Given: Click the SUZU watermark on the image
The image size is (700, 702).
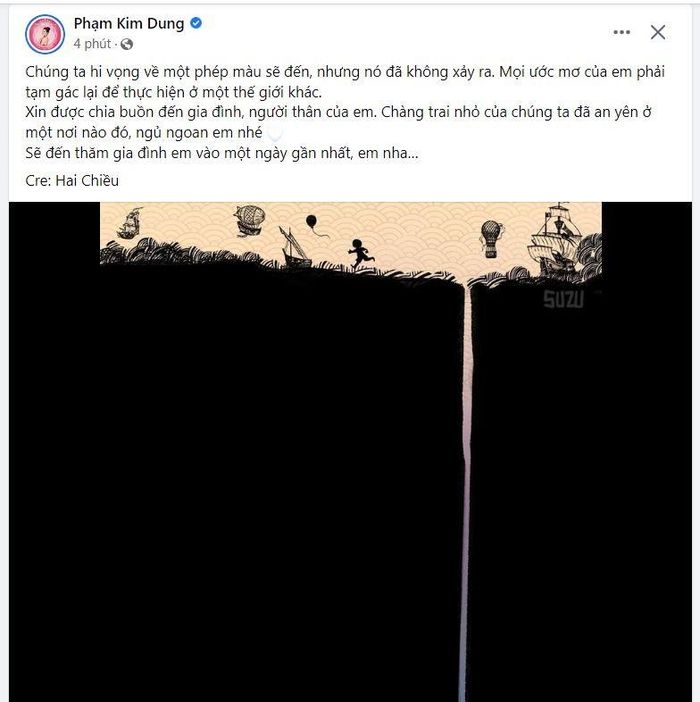Looking at the screenshot, I should tap(563, 299).
